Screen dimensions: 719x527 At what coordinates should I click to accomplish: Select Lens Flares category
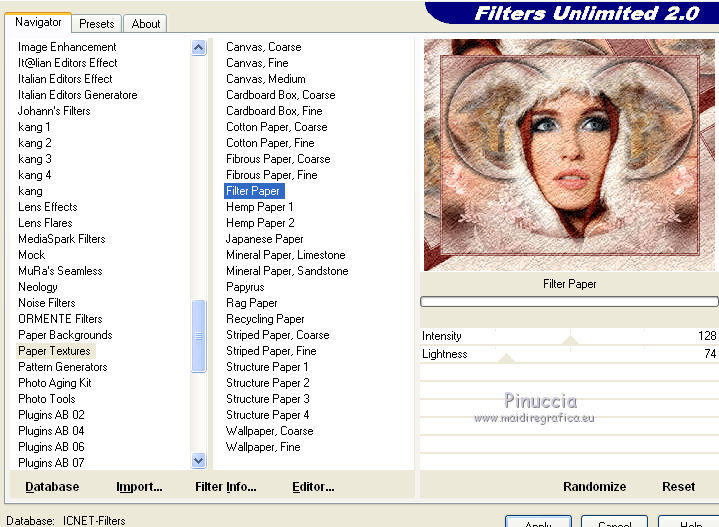click(45, 223)
